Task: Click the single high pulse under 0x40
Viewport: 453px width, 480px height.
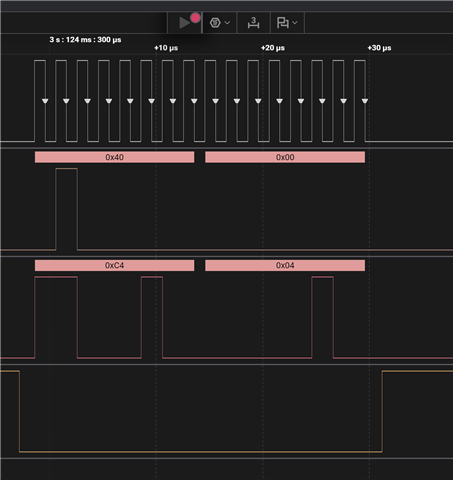Action: (67, 209)
